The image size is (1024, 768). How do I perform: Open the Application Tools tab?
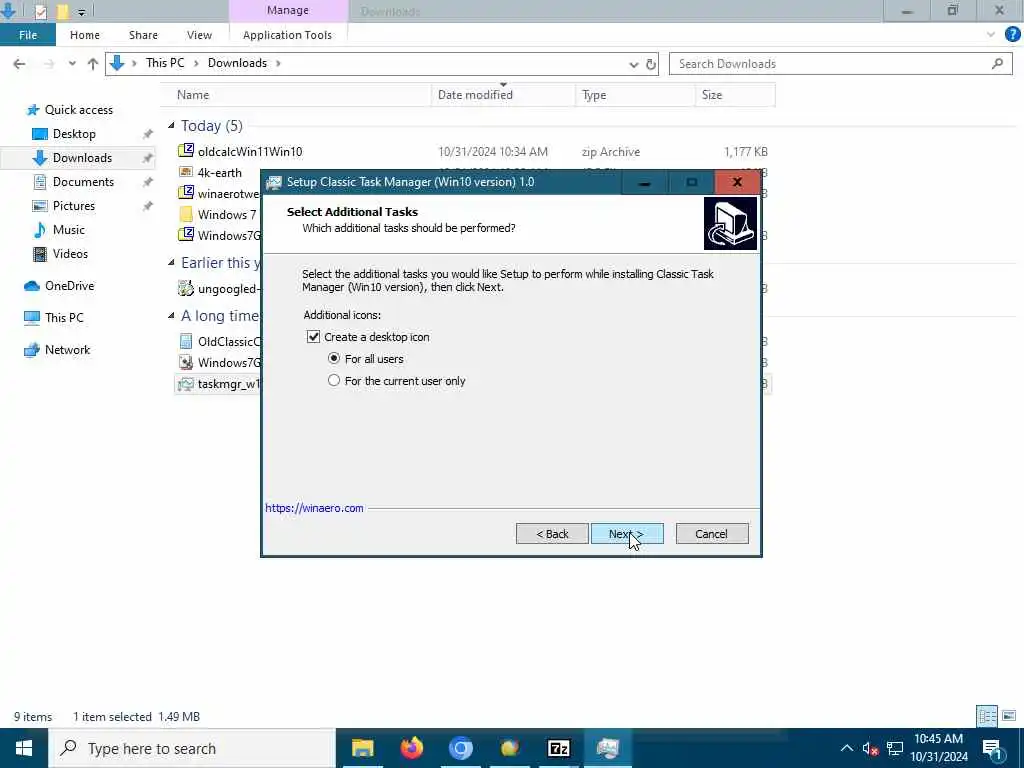(287, 35)
